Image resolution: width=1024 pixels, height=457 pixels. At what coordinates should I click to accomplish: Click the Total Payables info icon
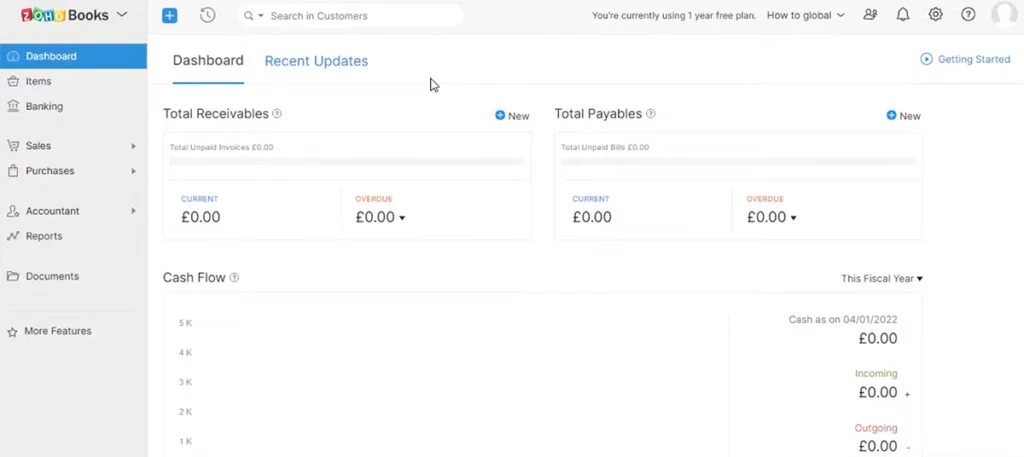pyautogui.click(x=650, y=114)
